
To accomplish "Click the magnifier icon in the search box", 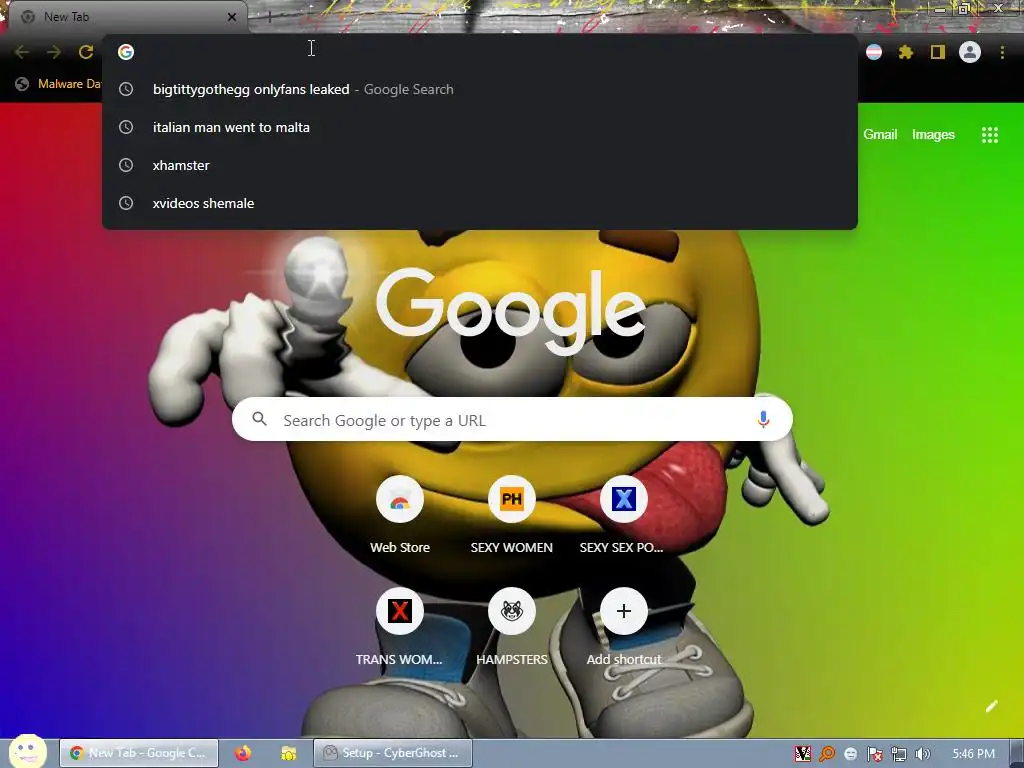I will (259, 419).
